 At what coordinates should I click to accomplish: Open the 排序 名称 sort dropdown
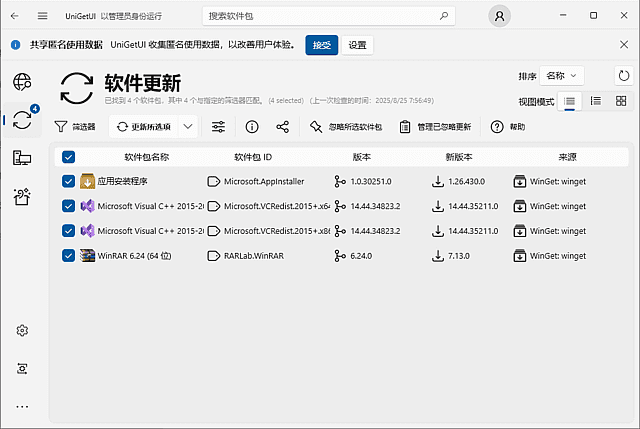coord(562,76)
